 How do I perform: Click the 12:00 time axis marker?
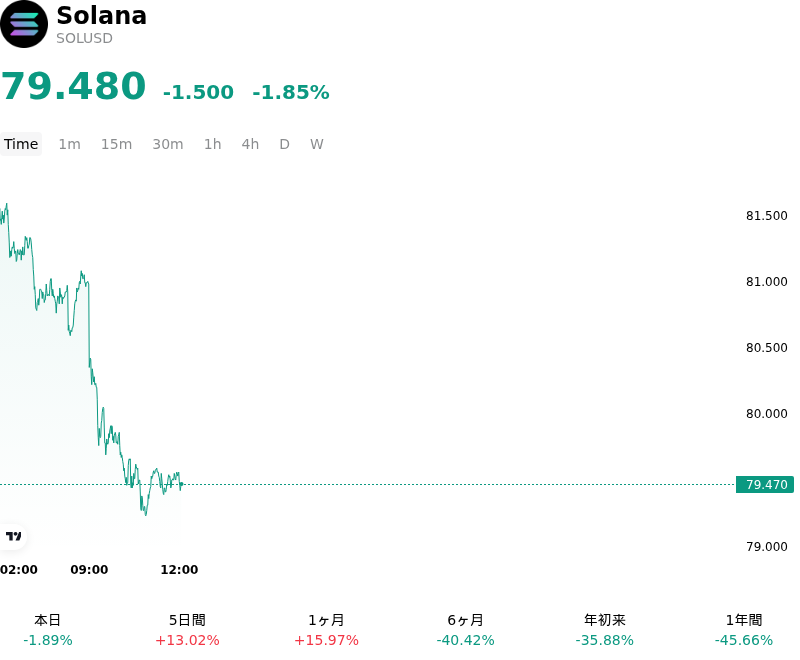[179, 570]
